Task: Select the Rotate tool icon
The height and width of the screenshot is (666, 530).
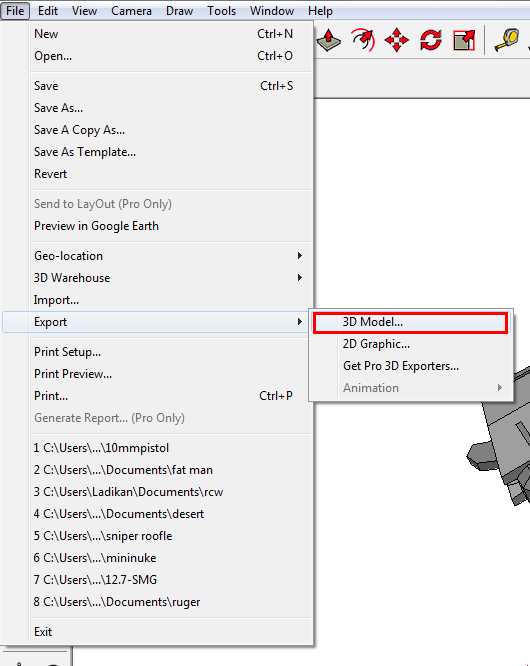Action: pos(431,40)
